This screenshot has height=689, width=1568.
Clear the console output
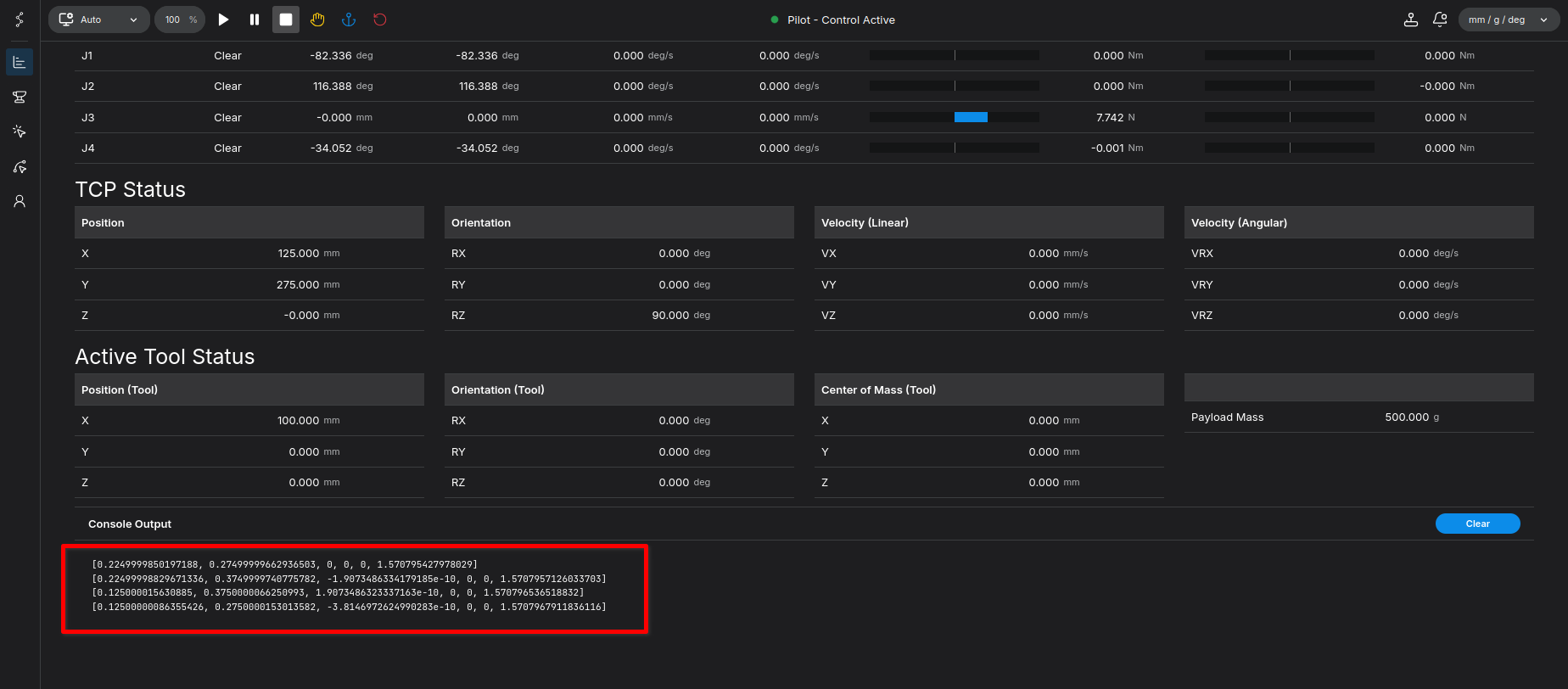point(1477,524)
